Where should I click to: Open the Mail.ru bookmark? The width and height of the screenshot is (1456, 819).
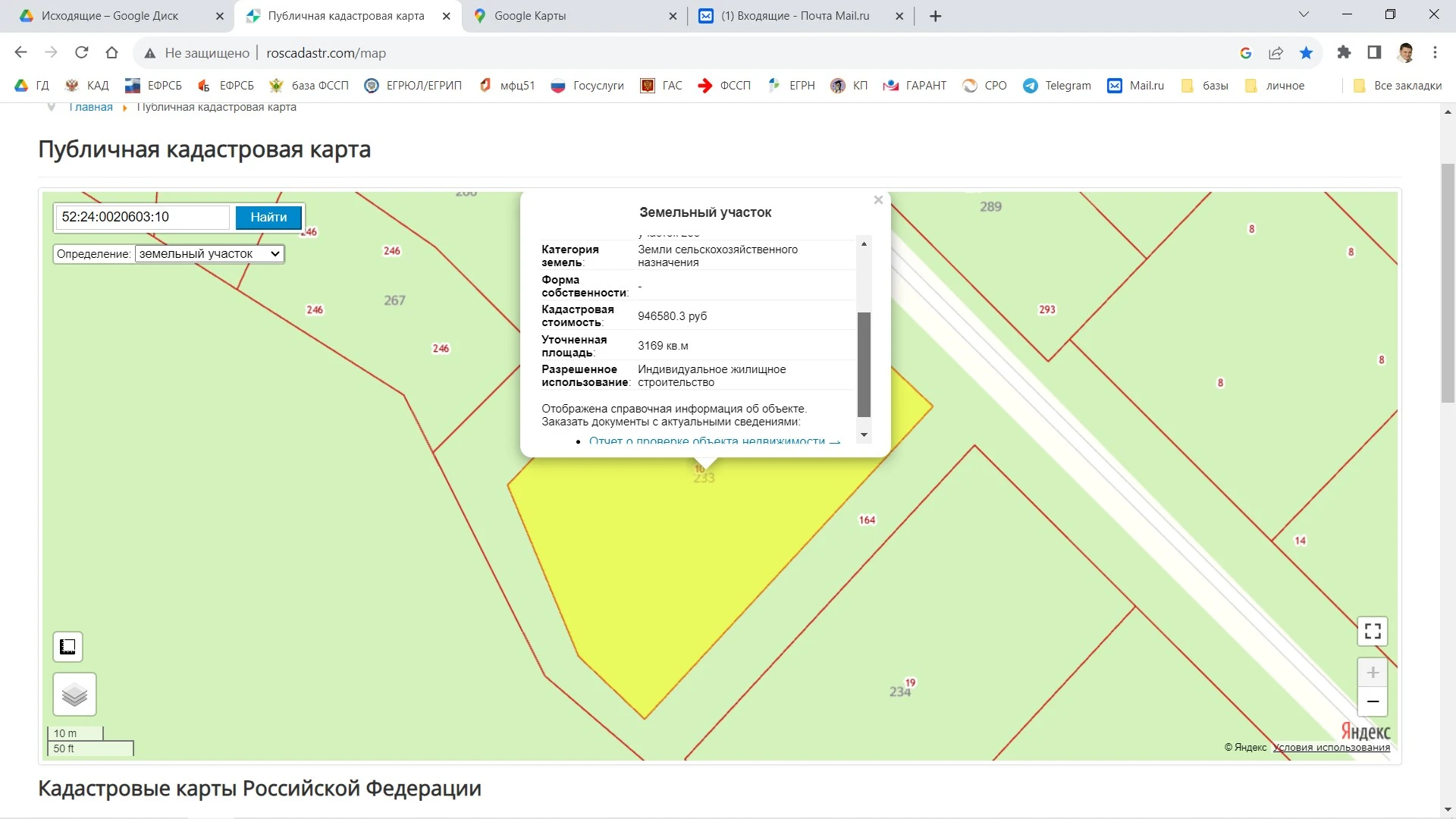click(x=1135, y=86)
